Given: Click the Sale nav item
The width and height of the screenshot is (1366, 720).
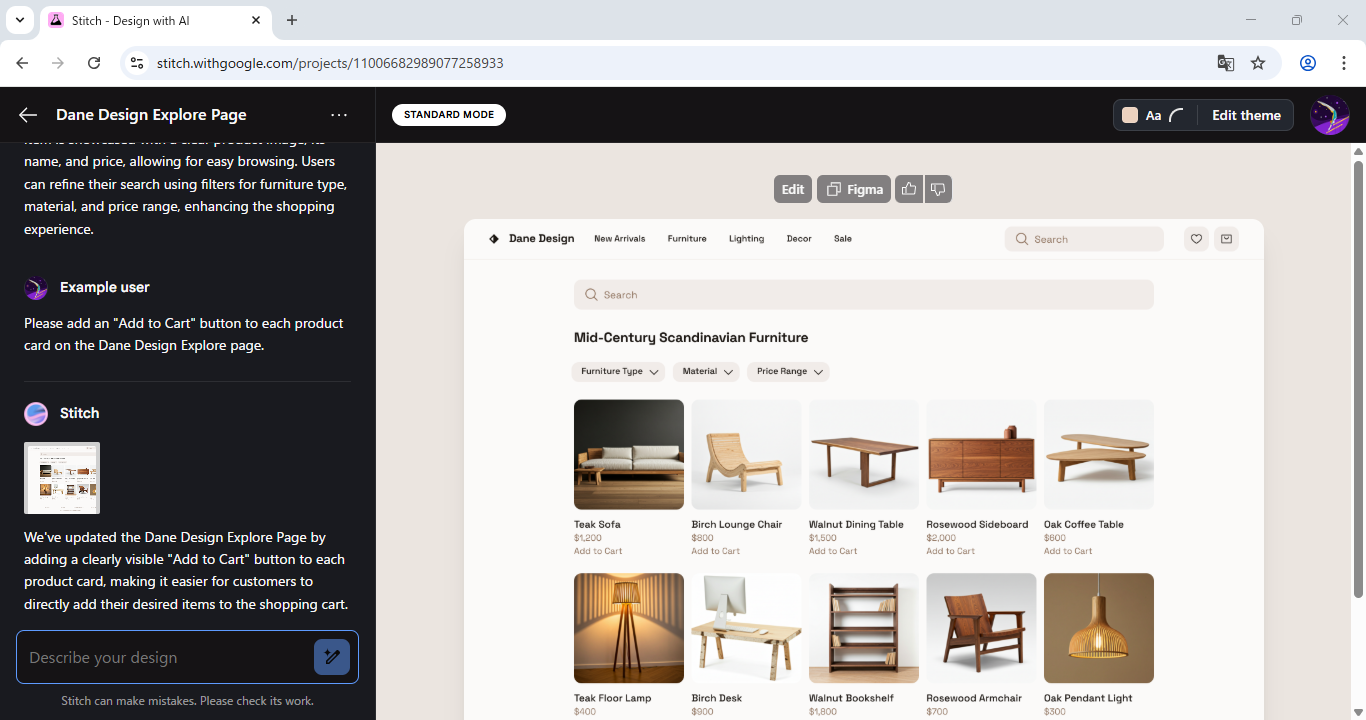Looking at the screenshot, I should pos(843,239).
